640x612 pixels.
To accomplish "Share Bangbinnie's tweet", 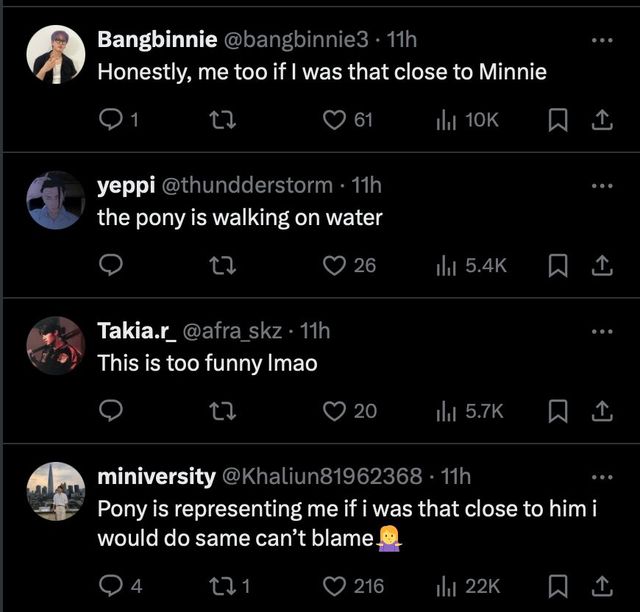I will (x=601, y=120).
